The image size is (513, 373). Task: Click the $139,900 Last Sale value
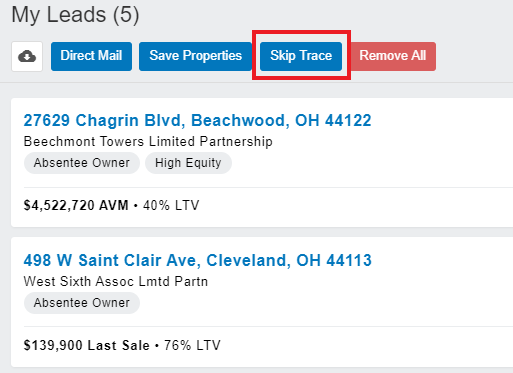(x=87, y=345)
